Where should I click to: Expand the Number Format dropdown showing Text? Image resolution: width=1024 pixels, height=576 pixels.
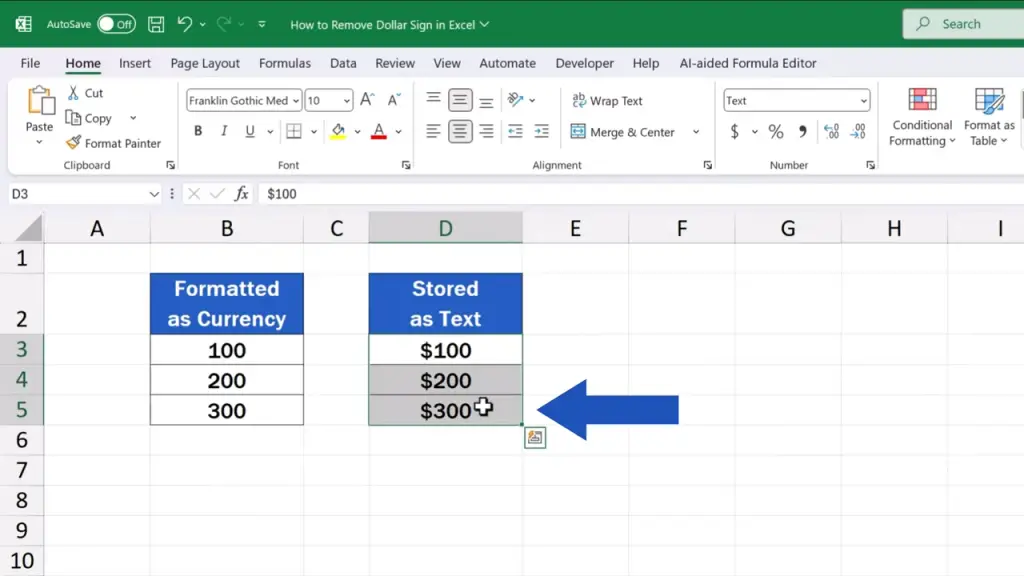[863, 100]
